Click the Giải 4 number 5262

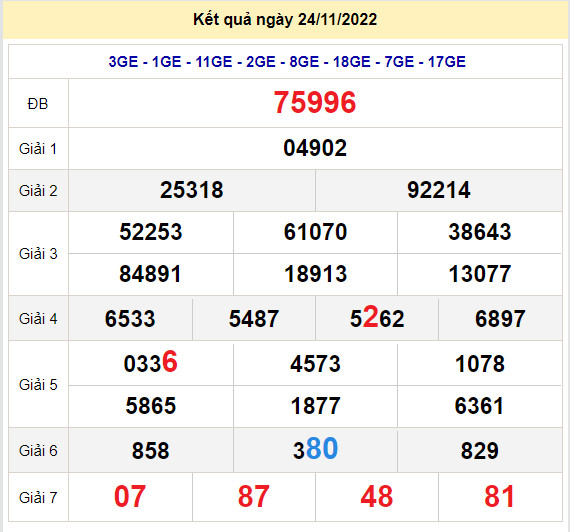tap(377, 317)
